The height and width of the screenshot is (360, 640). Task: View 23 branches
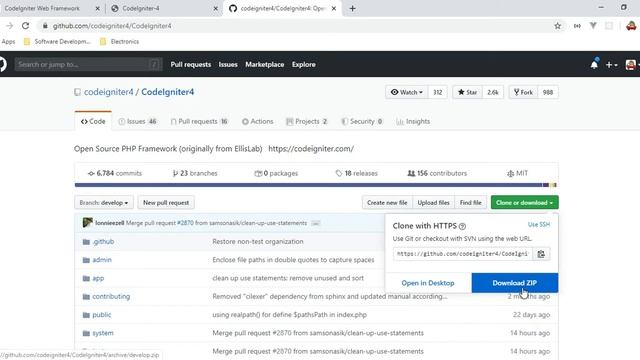[x=195, y=173]
